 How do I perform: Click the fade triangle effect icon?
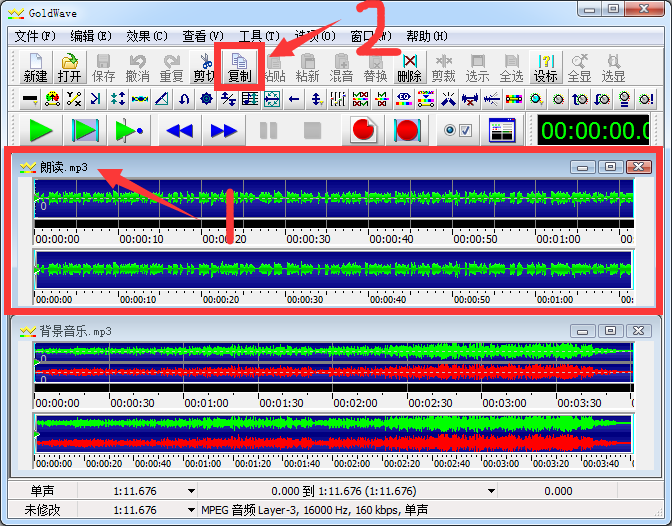[162, 99]
